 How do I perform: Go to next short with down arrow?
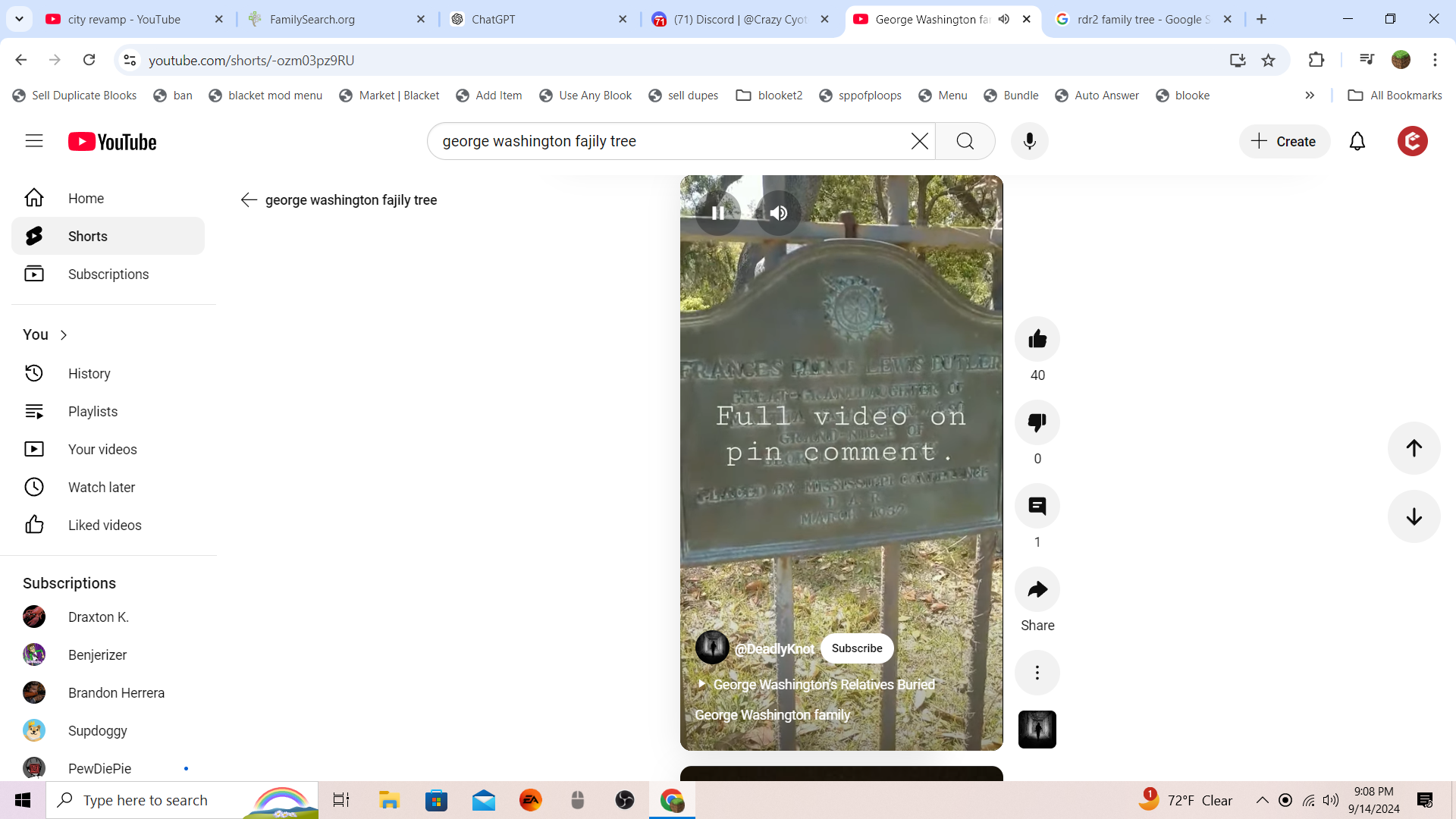tap(1413, 516)
